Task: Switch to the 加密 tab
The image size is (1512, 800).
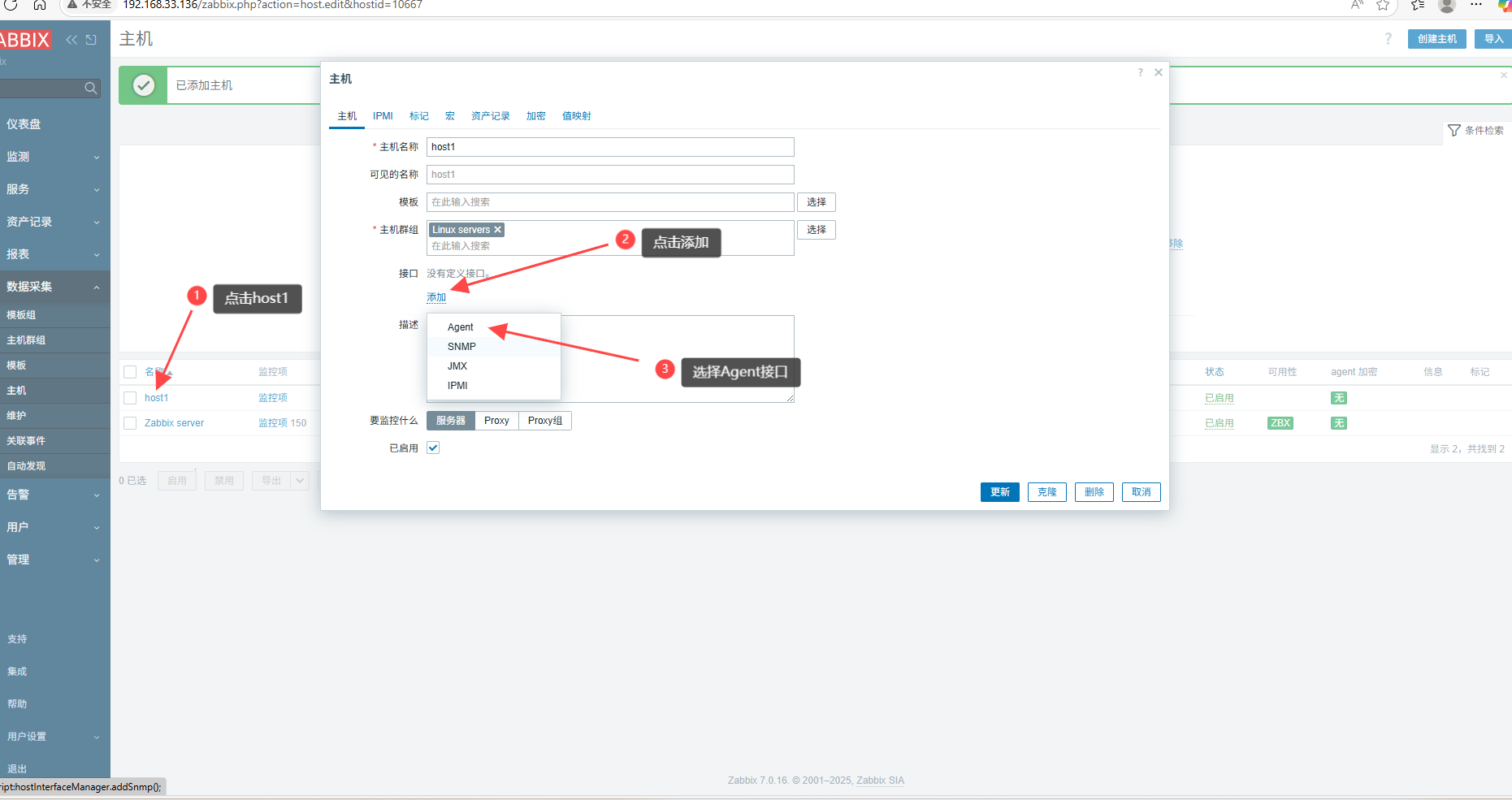Action: [536, 116]
